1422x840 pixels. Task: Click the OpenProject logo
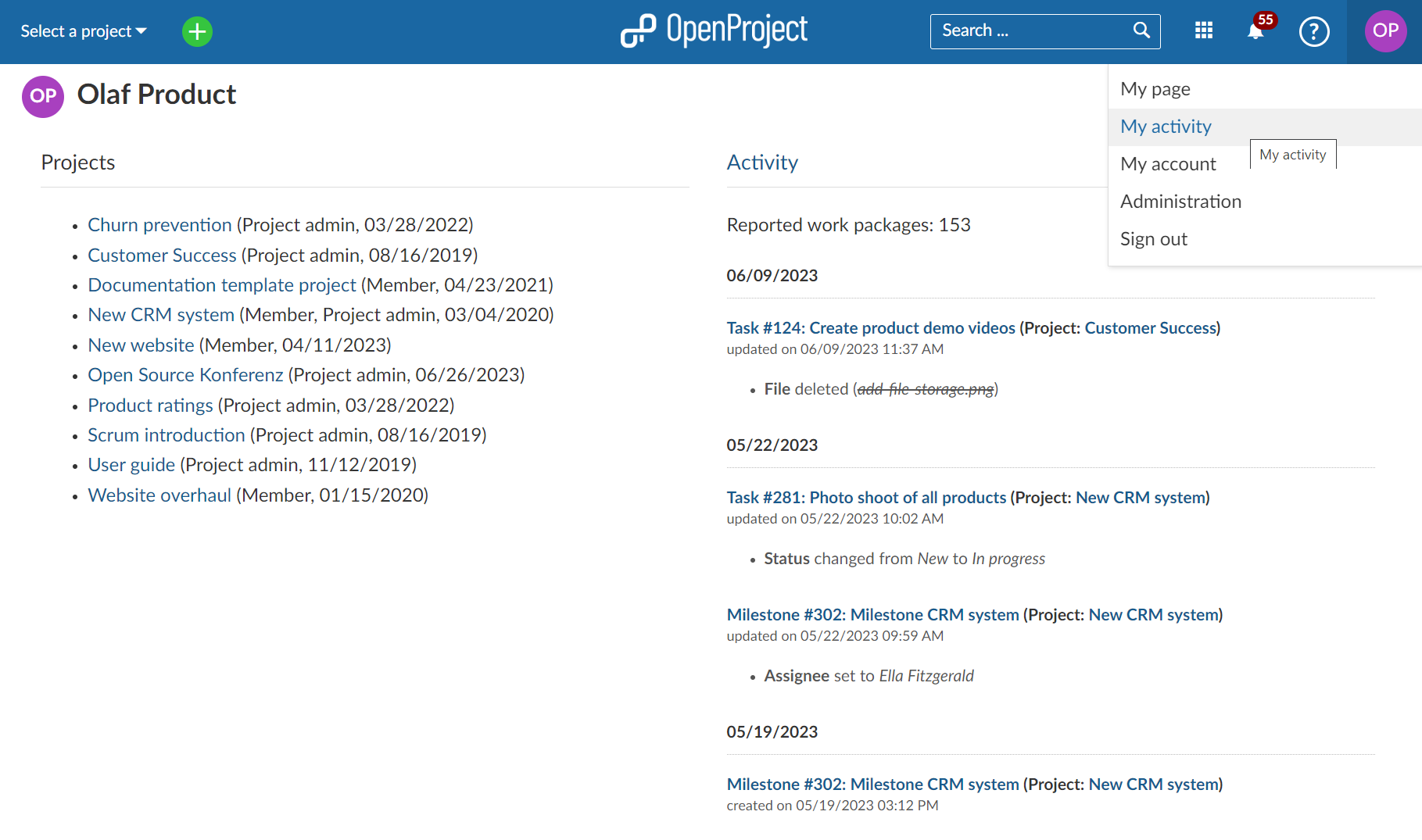click(x=714, y=31)
